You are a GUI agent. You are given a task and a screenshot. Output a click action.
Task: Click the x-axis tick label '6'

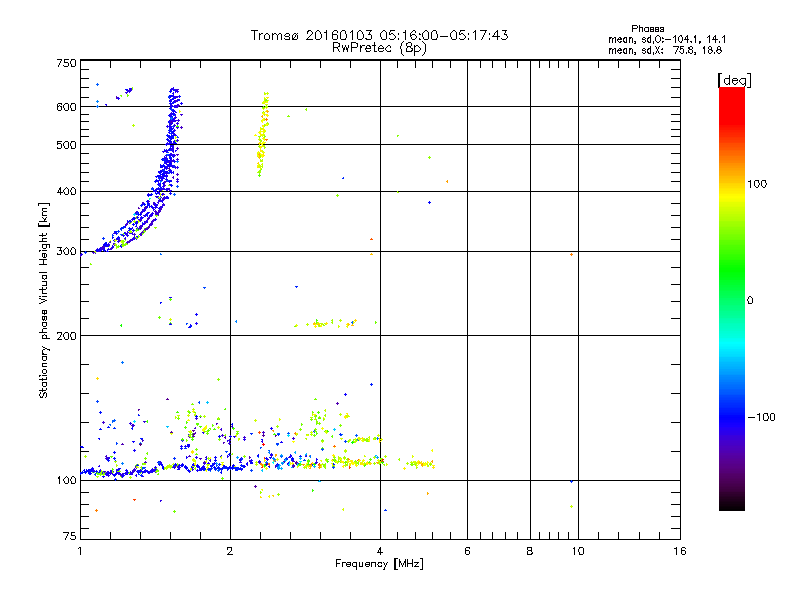467,551
